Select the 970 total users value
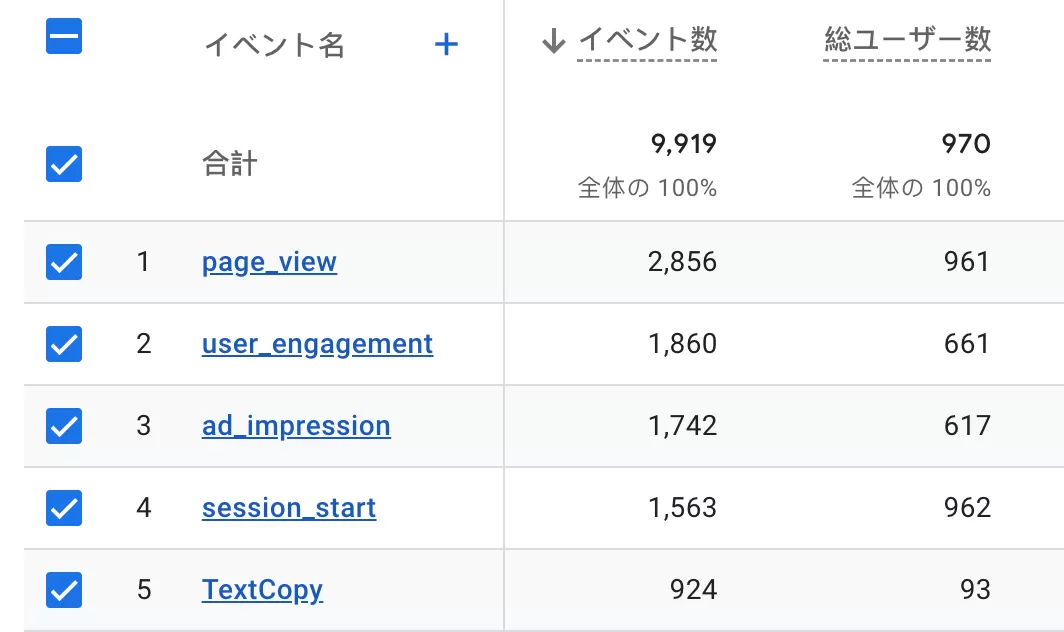1064x632 pixels. pos(966,144)
